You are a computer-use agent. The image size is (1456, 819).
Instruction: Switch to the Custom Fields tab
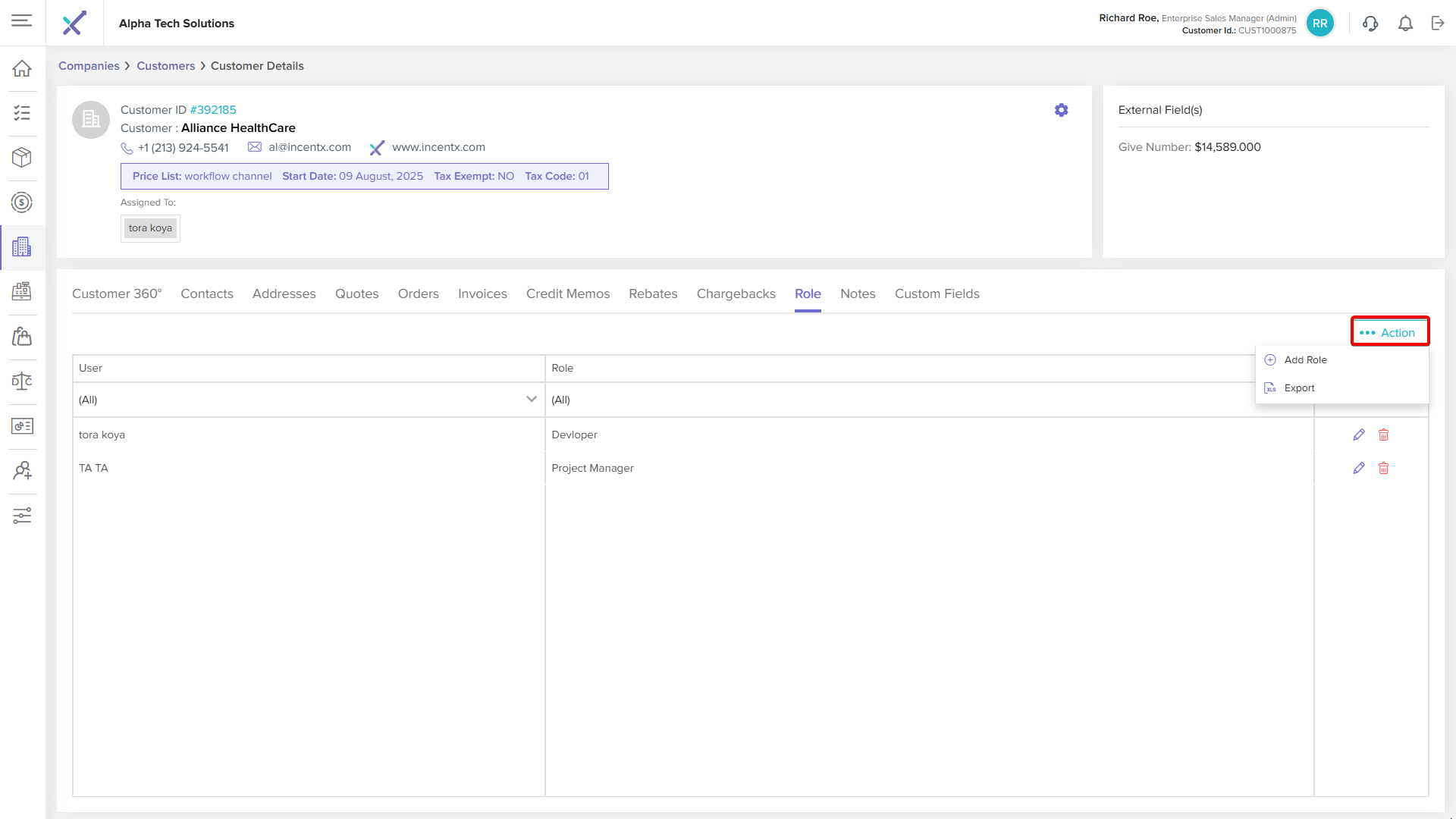click(937, 293)
